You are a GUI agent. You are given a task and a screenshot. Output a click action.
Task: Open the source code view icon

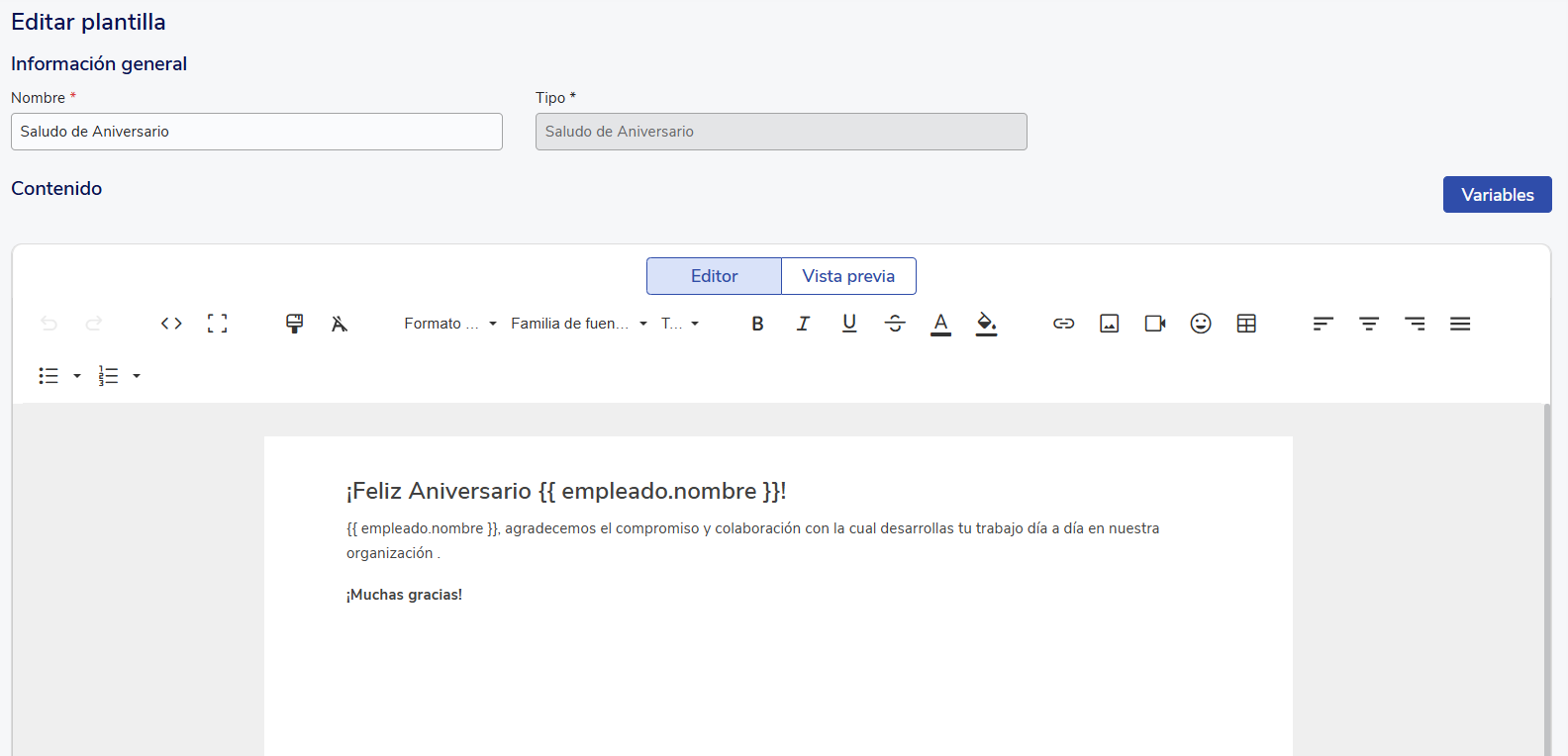click(171, 324)
